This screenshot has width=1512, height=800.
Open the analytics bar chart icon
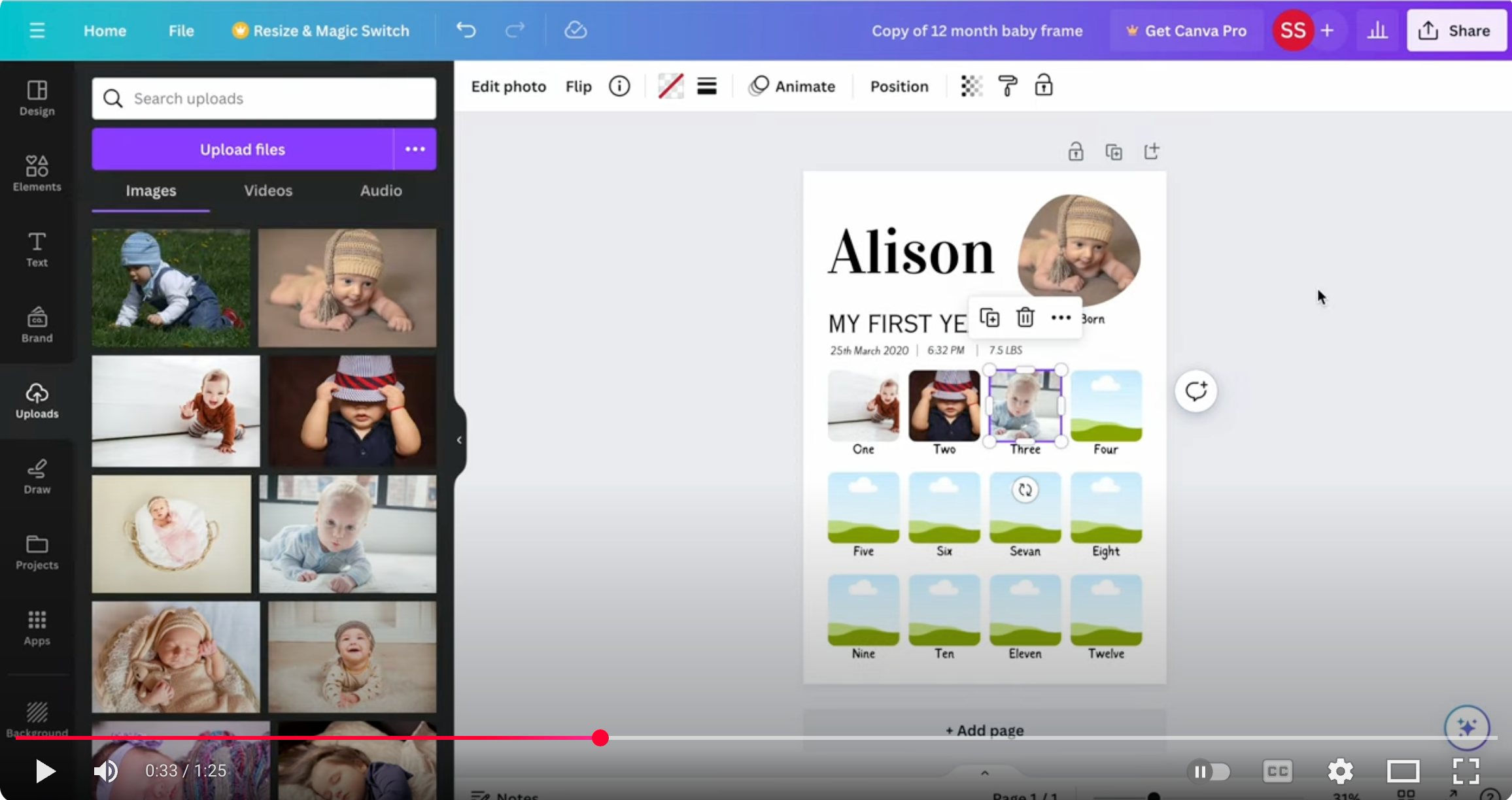(x=1377, y=31)
